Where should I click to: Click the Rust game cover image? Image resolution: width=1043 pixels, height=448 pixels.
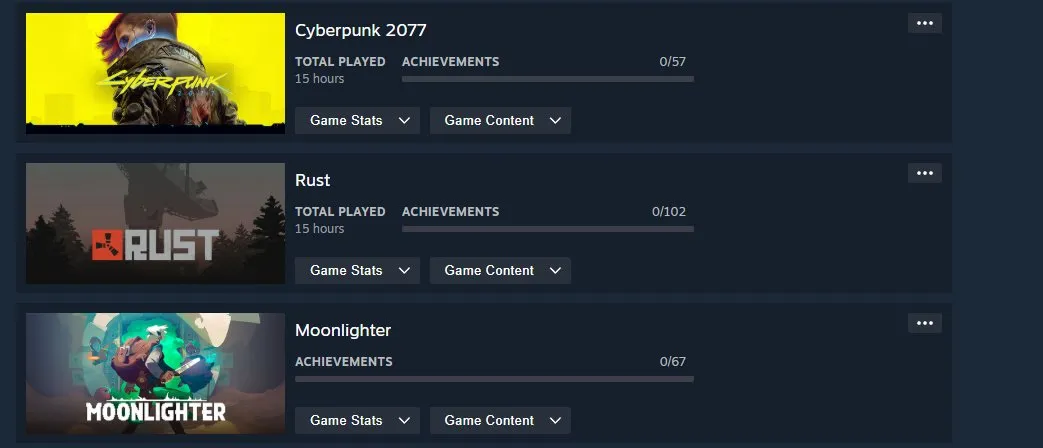[x=156, y=223]
